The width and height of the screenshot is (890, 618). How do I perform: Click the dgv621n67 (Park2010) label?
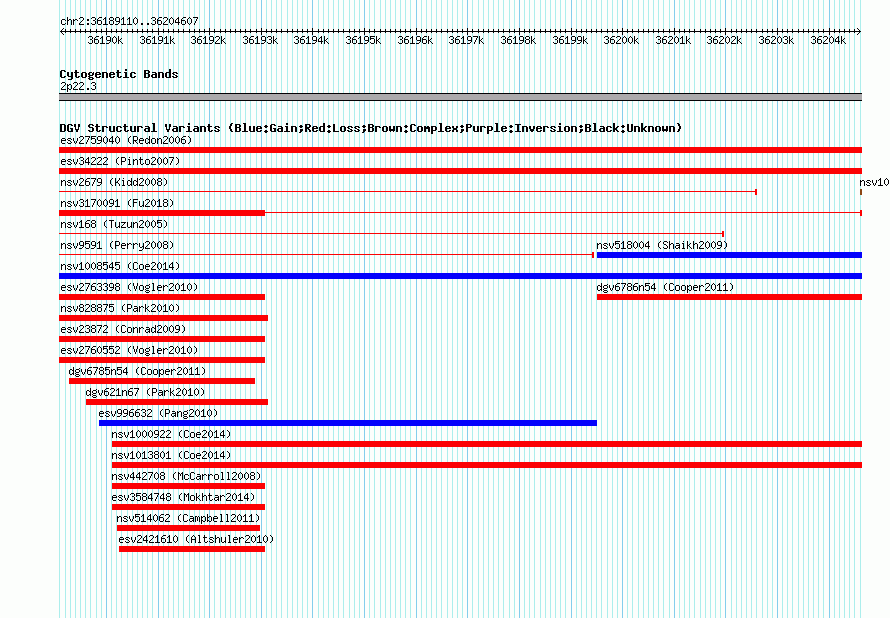(x=145, y=392)
